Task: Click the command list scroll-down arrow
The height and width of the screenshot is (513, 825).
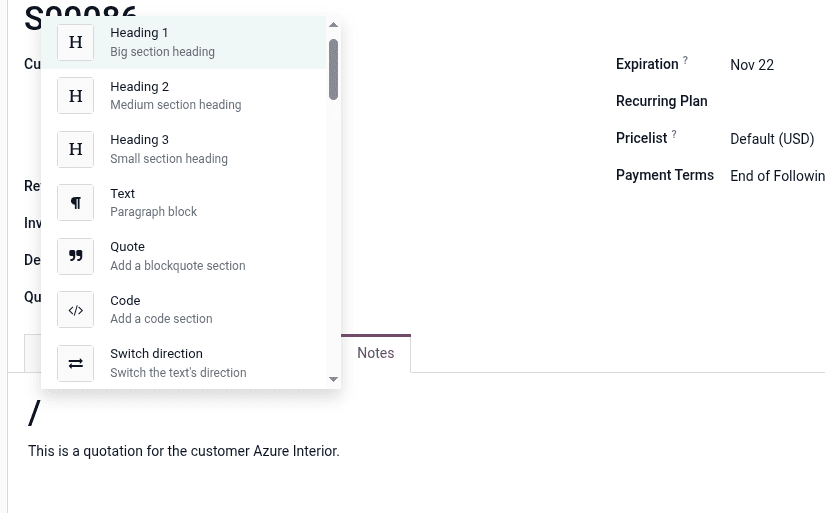Action: pyautogui.click(x=333, y=379)
